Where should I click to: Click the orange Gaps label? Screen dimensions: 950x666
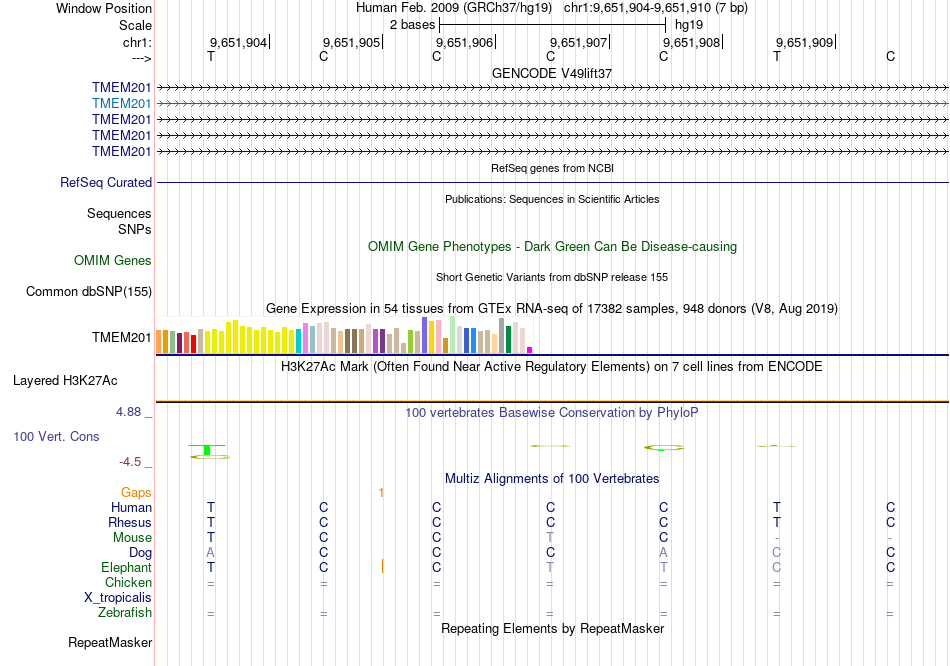(x=136, y=493)
